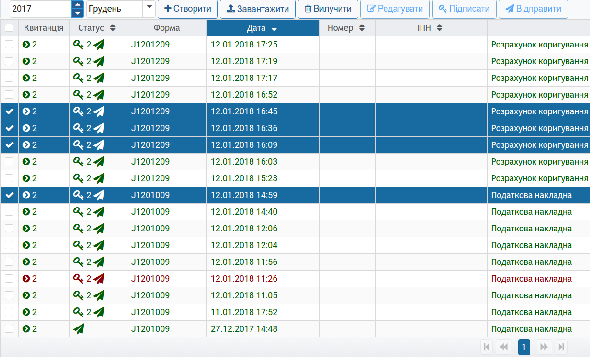Click sent paper-plane icon in the 12.01.2018 16:36 row

click(x=99, y=128)
